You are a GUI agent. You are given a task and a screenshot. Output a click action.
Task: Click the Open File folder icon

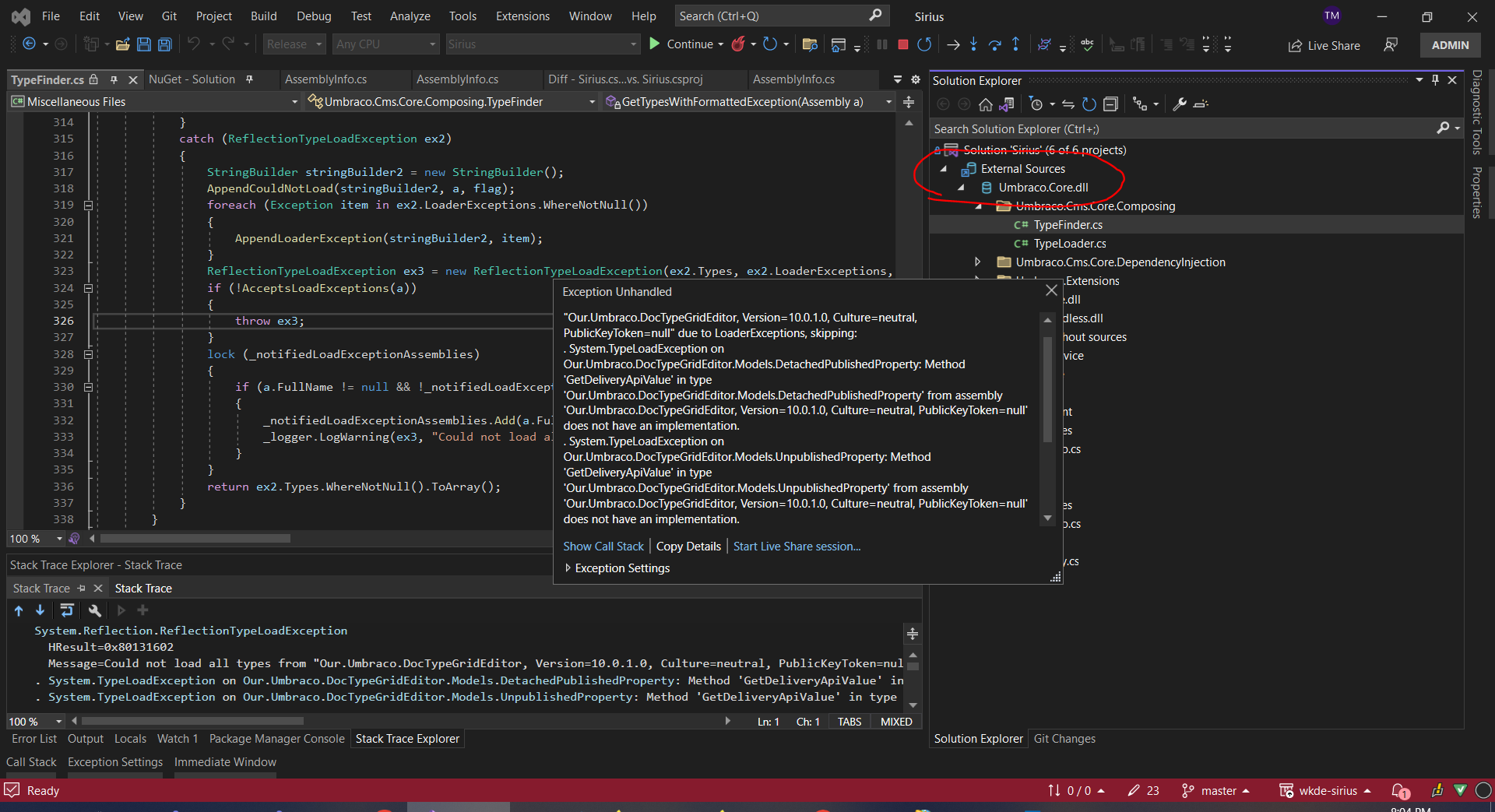122,44
